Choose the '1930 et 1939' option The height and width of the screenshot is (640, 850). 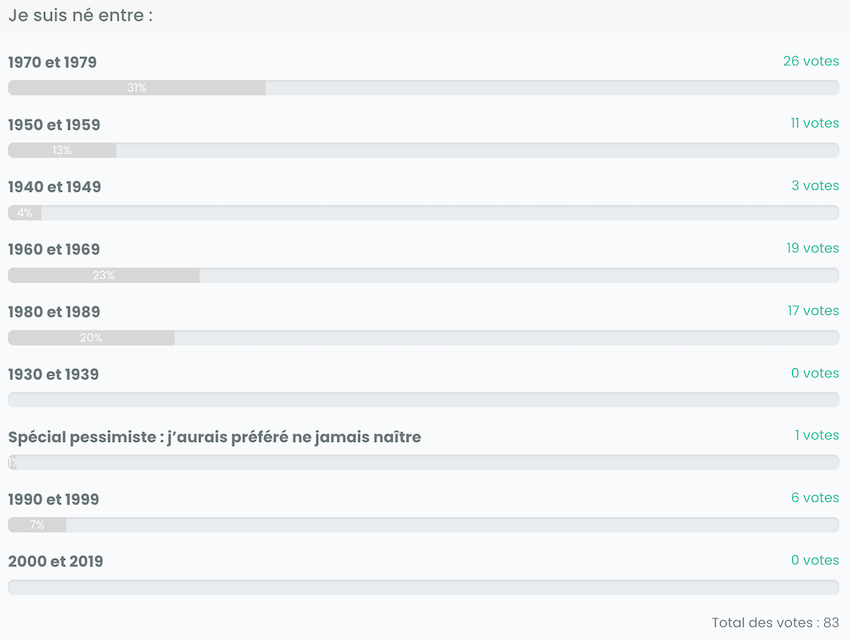click(53, 374)
